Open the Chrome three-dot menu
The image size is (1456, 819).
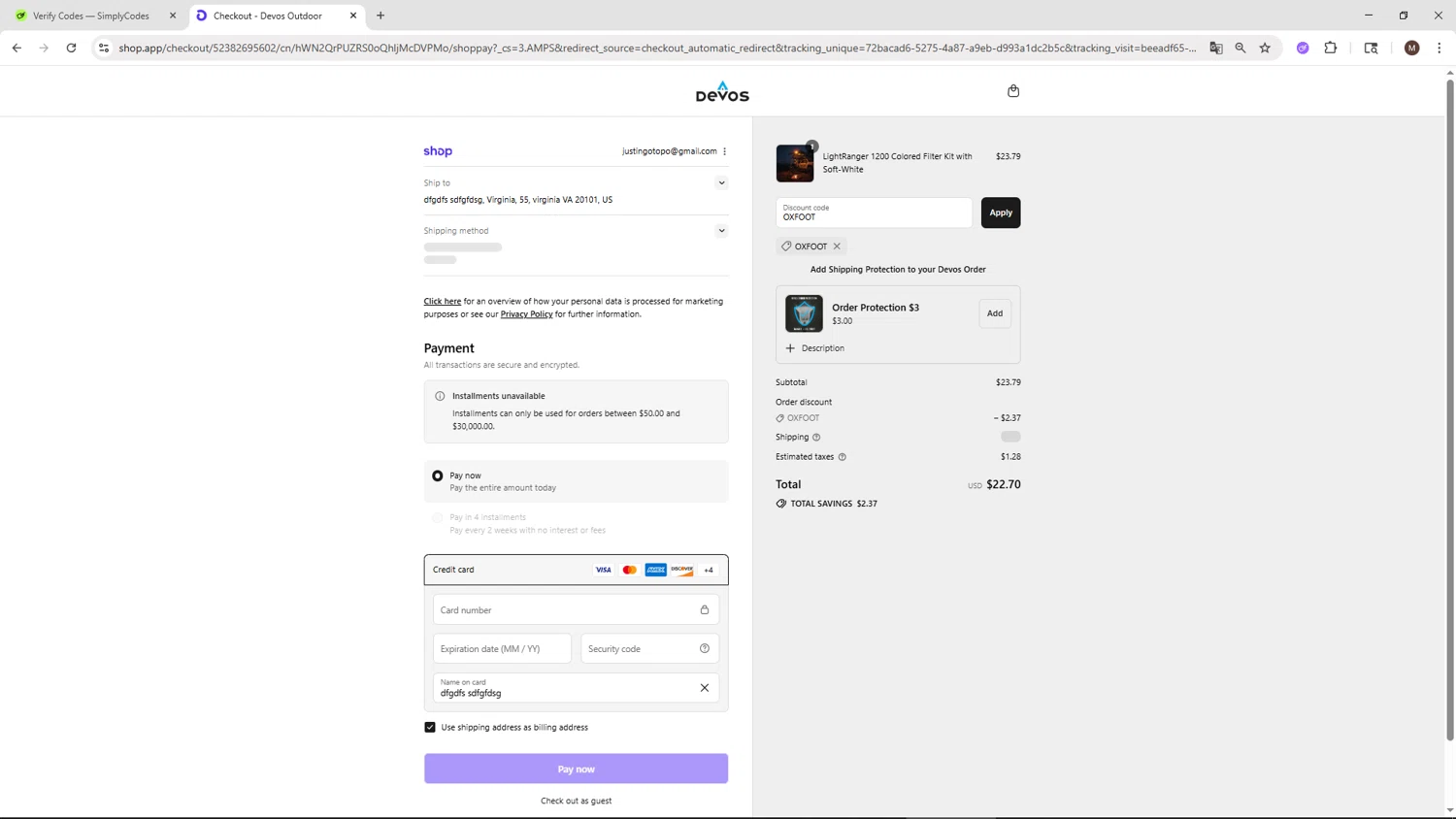[x=1439, y=48]
